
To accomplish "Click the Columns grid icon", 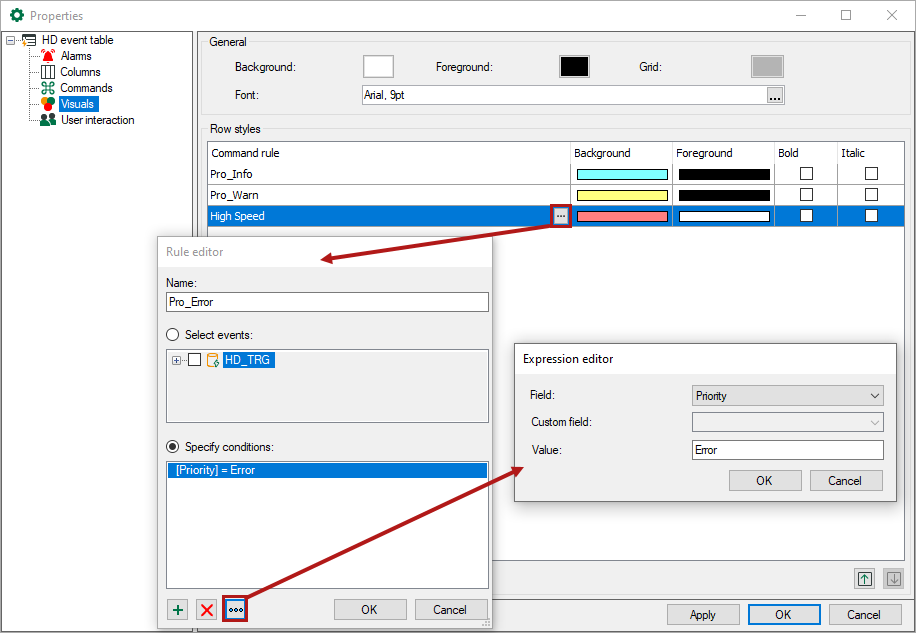I will [48, 72].
